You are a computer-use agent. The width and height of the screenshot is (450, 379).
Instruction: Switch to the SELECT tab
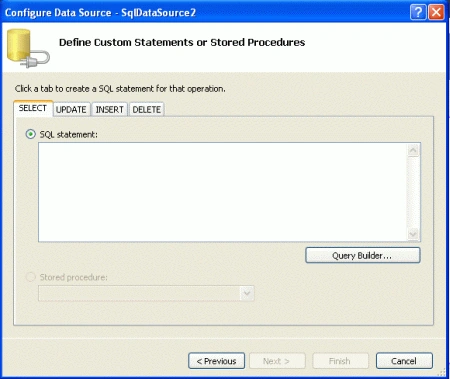click(x=33, y=108)
